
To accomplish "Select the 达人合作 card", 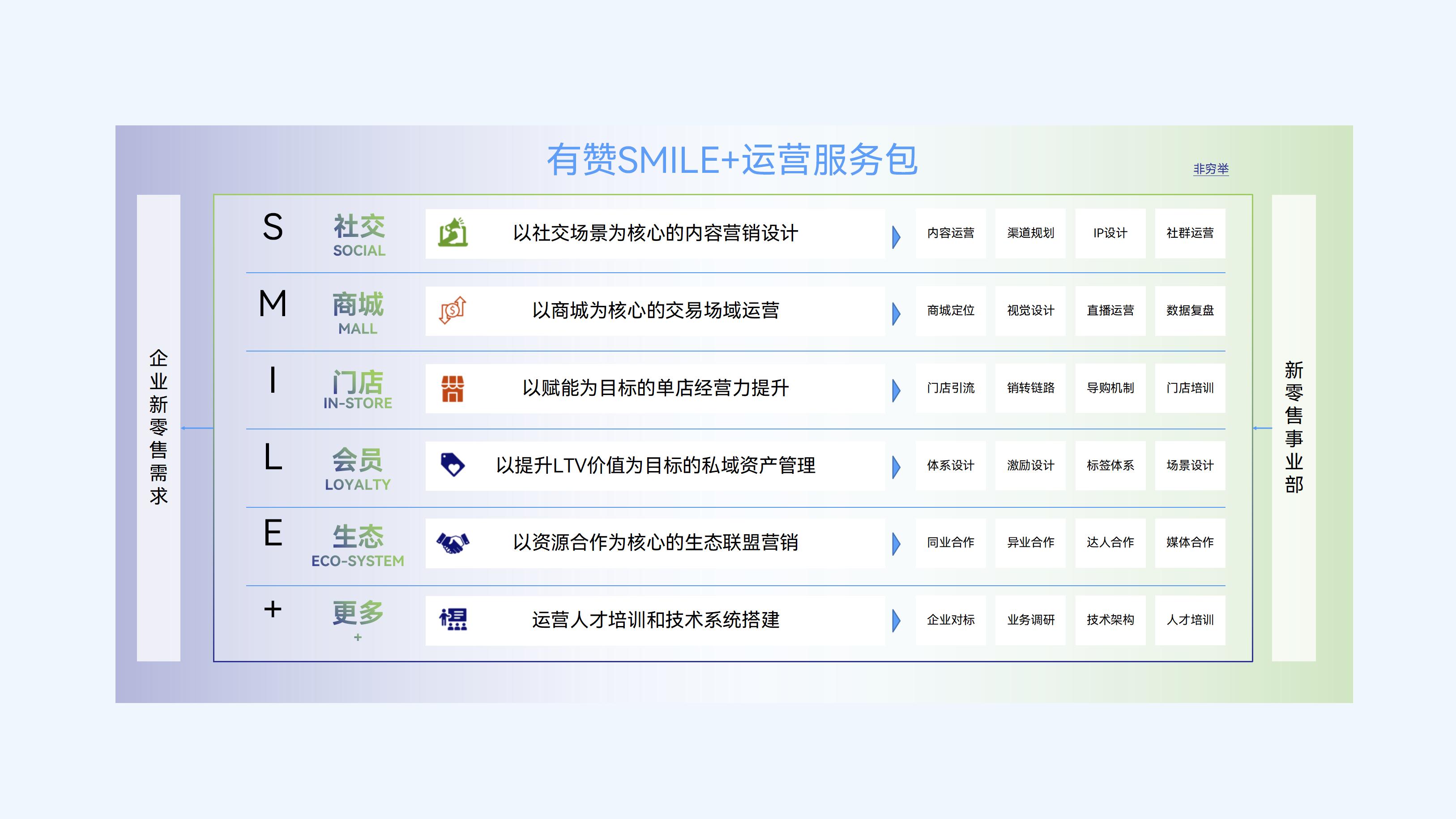I will [1110, 543].
